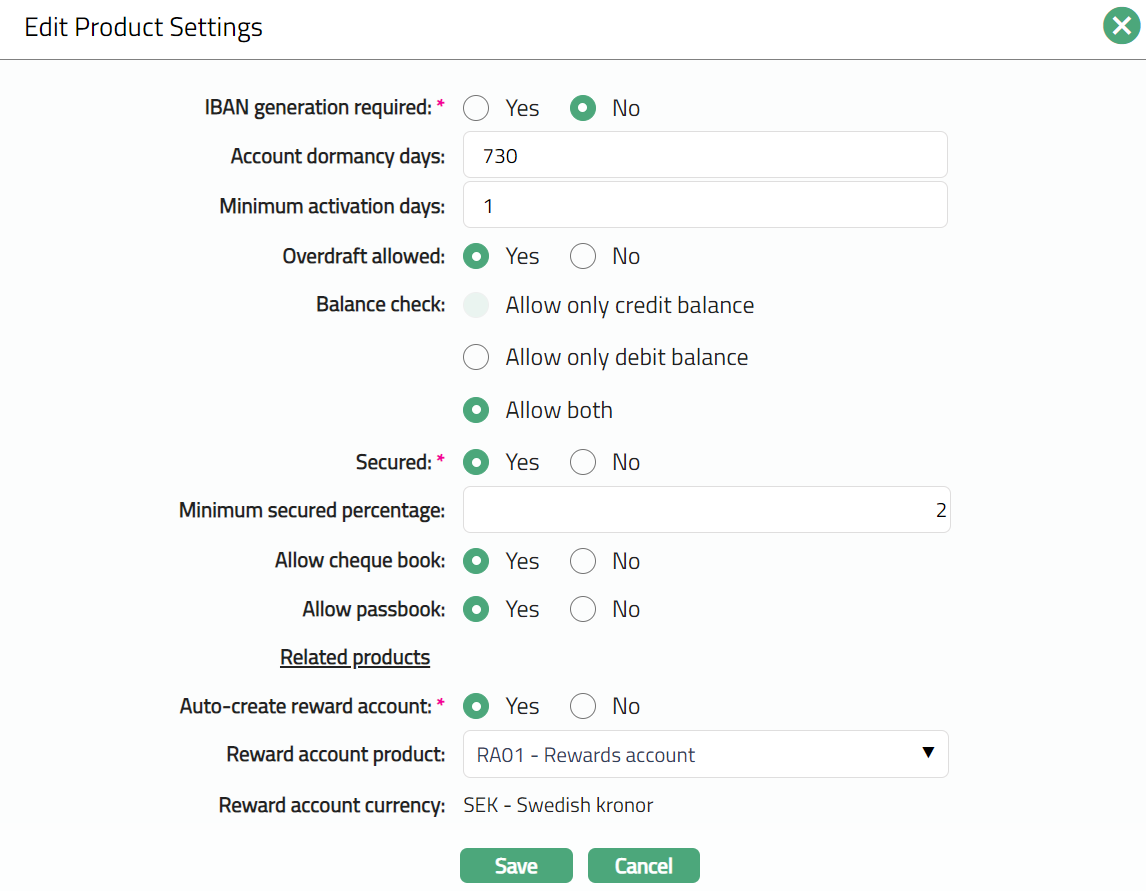The height and width of the screenshot is (891, 1146).
Task: Close the Edit Product Settings dialog
Action: [1122, 27]
